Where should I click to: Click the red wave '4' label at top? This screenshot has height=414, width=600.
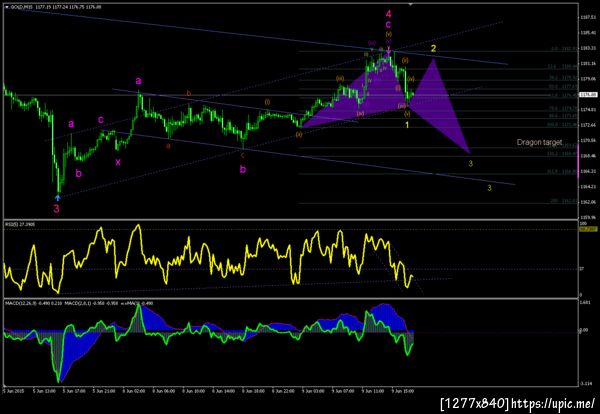(388, 14)
